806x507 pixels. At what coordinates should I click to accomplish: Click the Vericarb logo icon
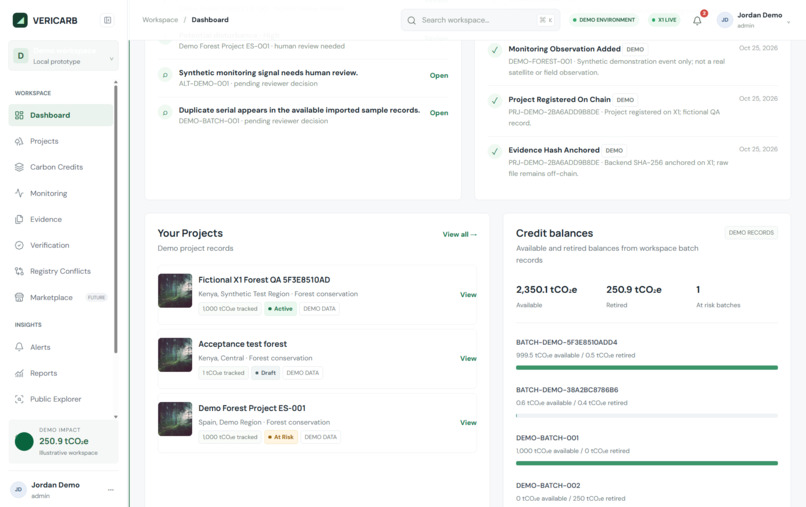[20, 20]
